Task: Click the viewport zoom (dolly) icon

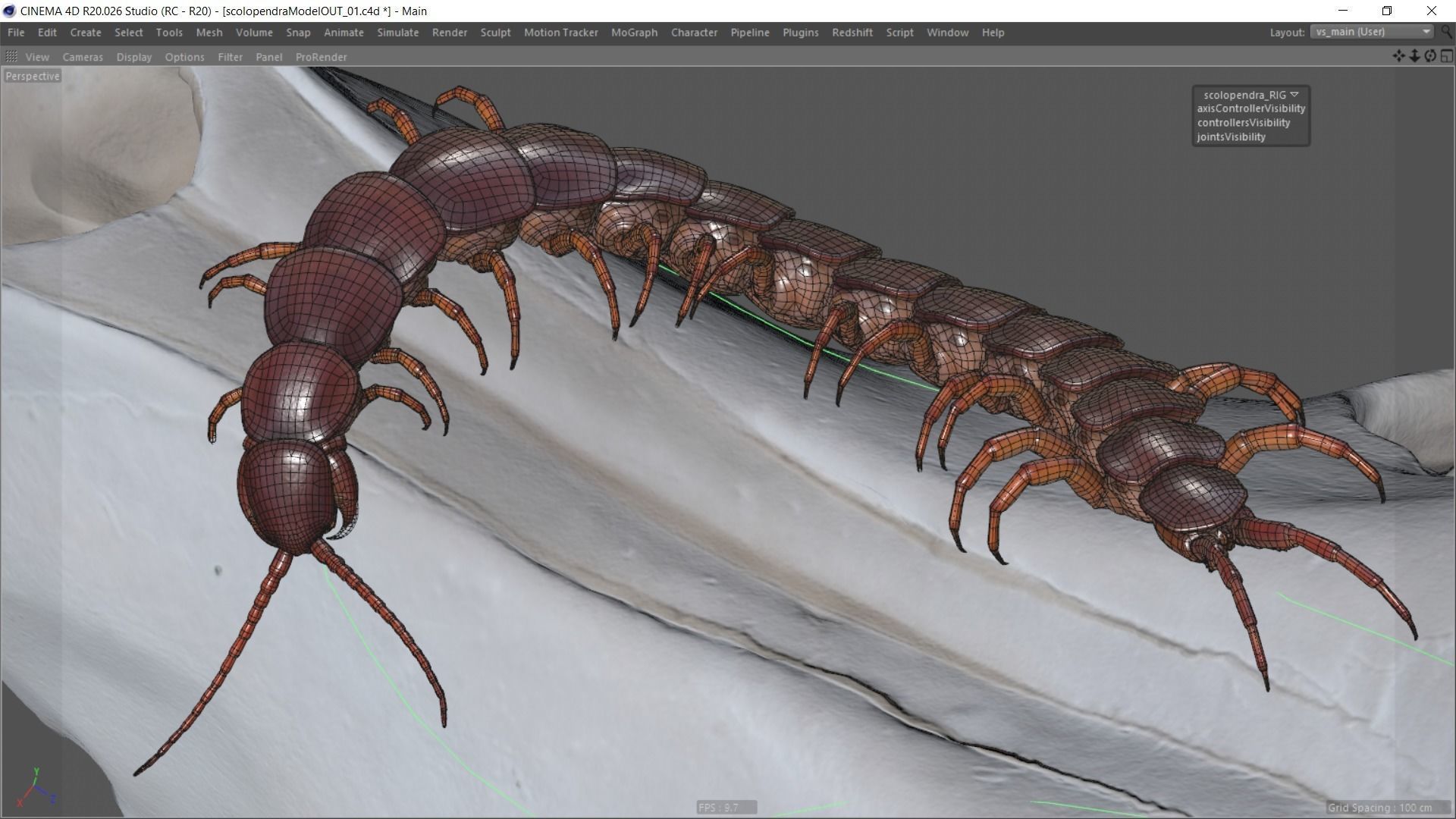Action: click(1414, 56)
